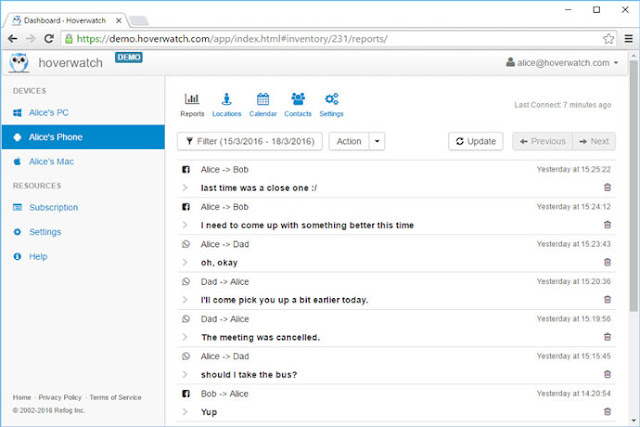Click WhatsApp icon on 15:19:56 message
This screenshot has width=640, height=427.
[x=186, y=319]
